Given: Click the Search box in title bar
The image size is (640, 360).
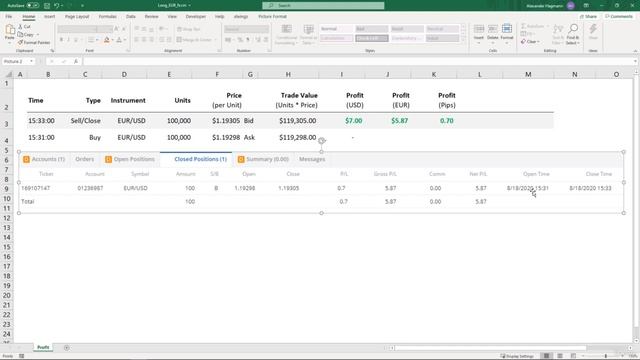Looking at the screenshot, I should tap(323, 6).
